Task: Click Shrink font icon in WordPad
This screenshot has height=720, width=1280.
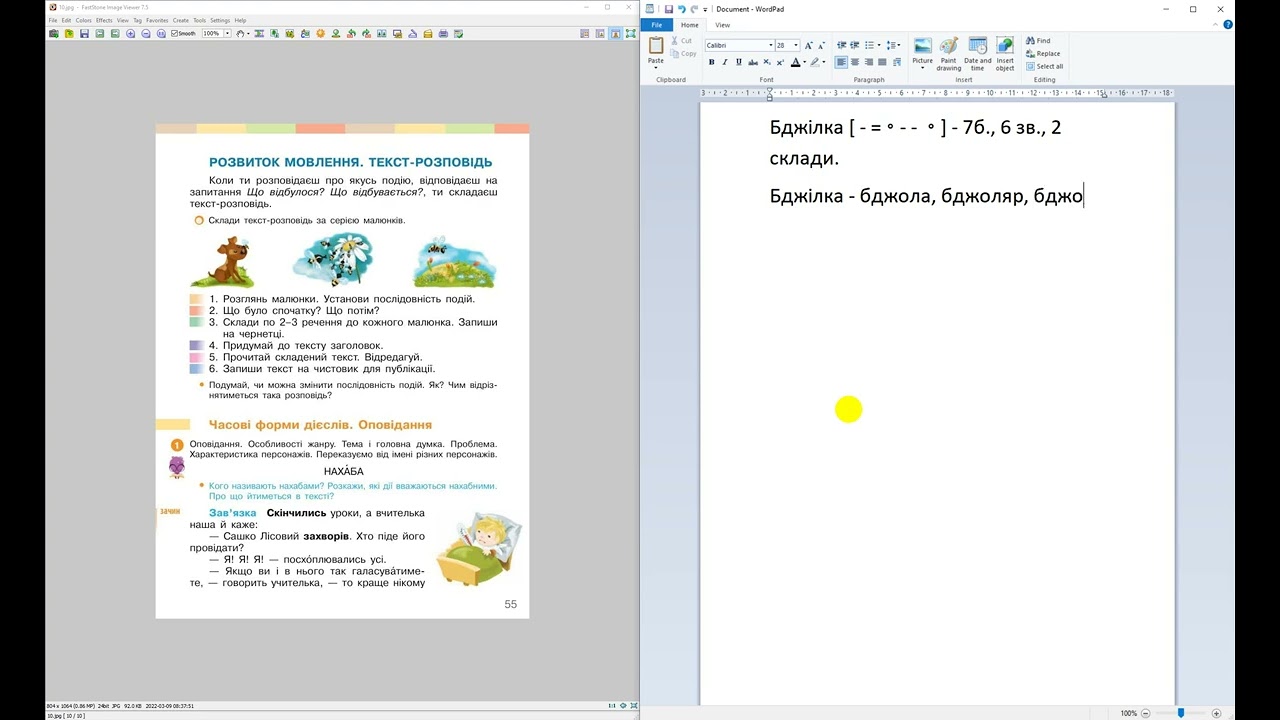Action: [822, 45]
